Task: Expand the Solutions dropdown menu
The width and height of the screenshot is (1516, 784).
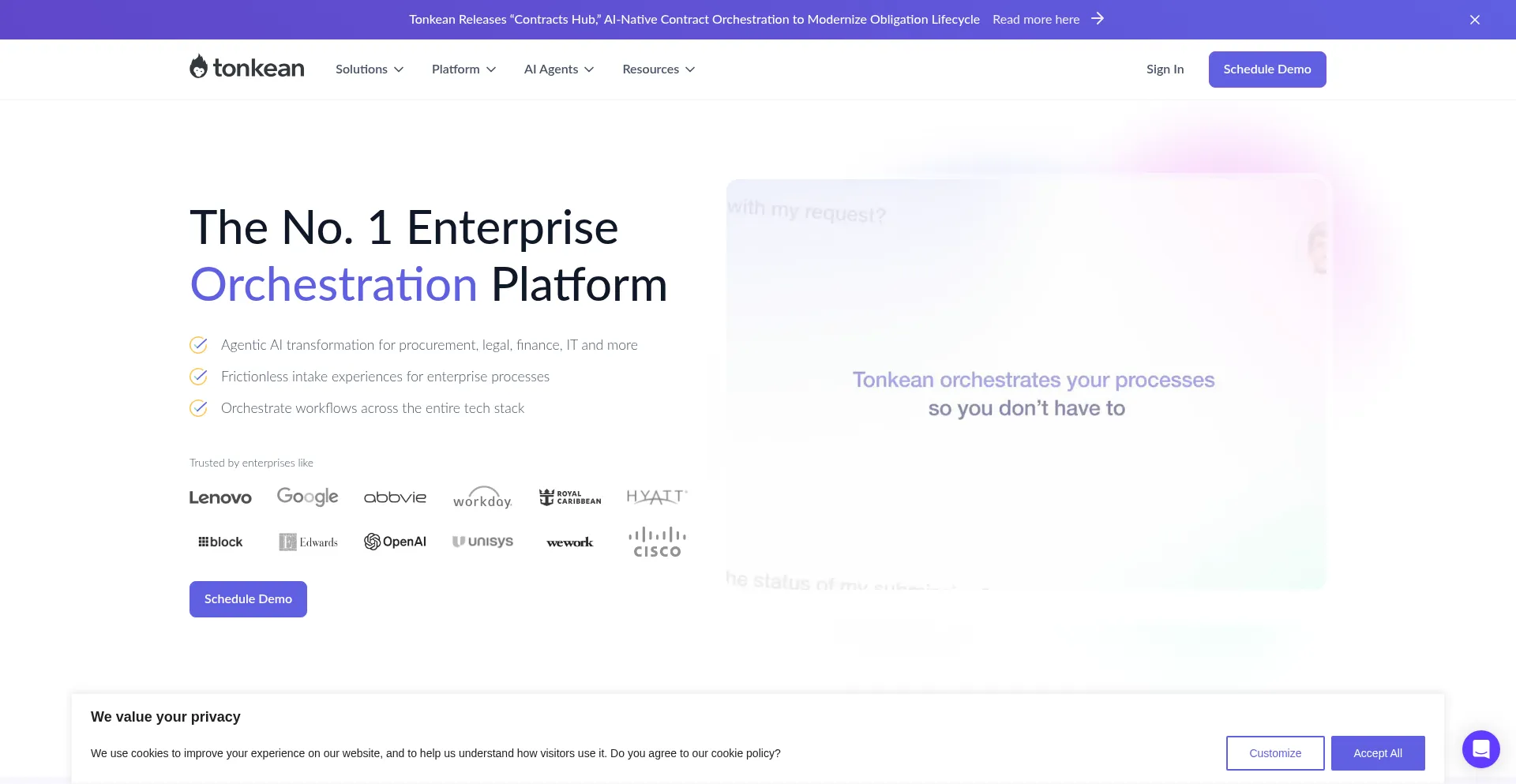Action: 369,69
